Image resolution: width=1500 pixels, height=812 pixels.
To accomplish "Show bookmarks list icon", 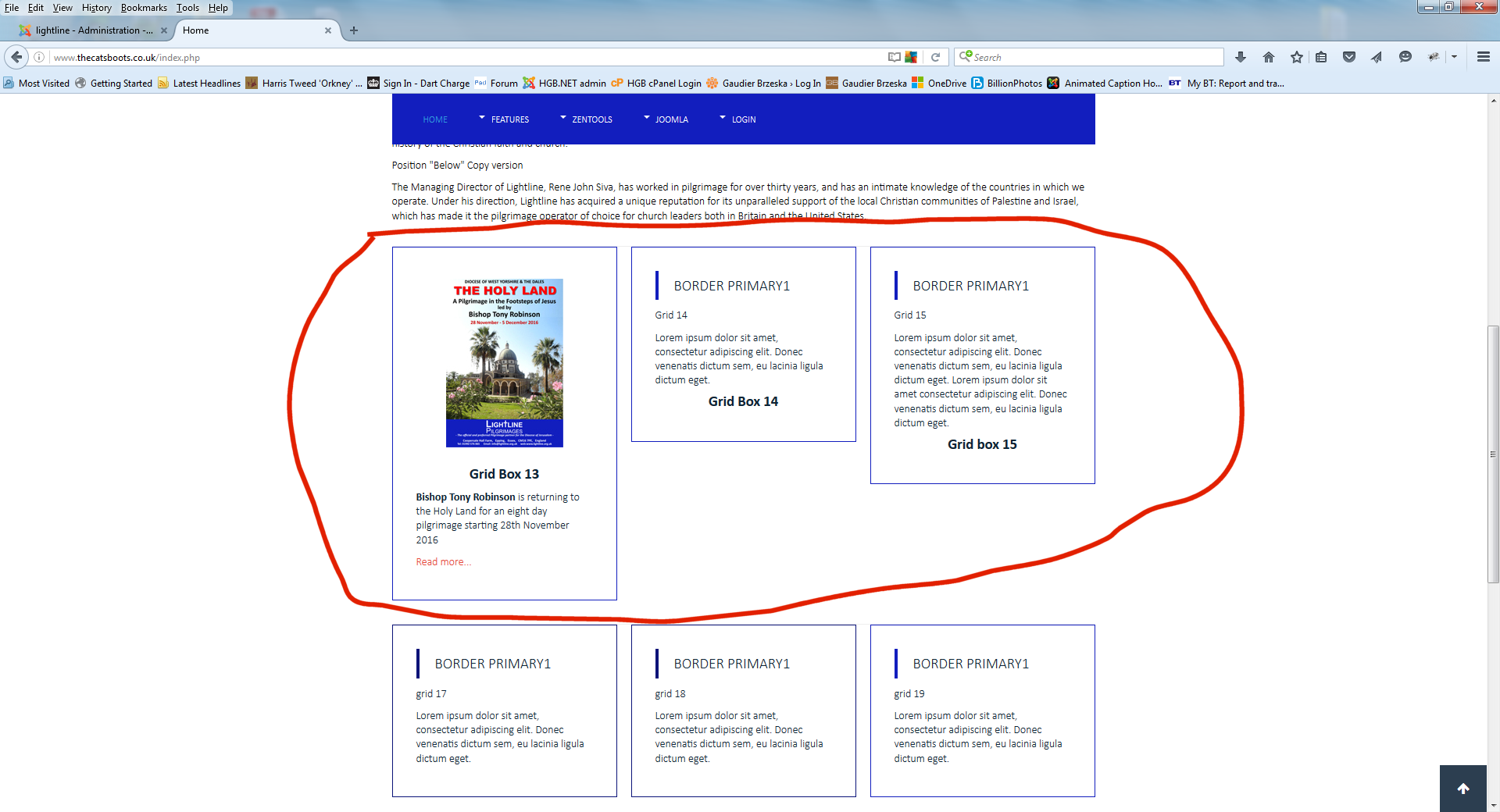I will [1321, 57].
